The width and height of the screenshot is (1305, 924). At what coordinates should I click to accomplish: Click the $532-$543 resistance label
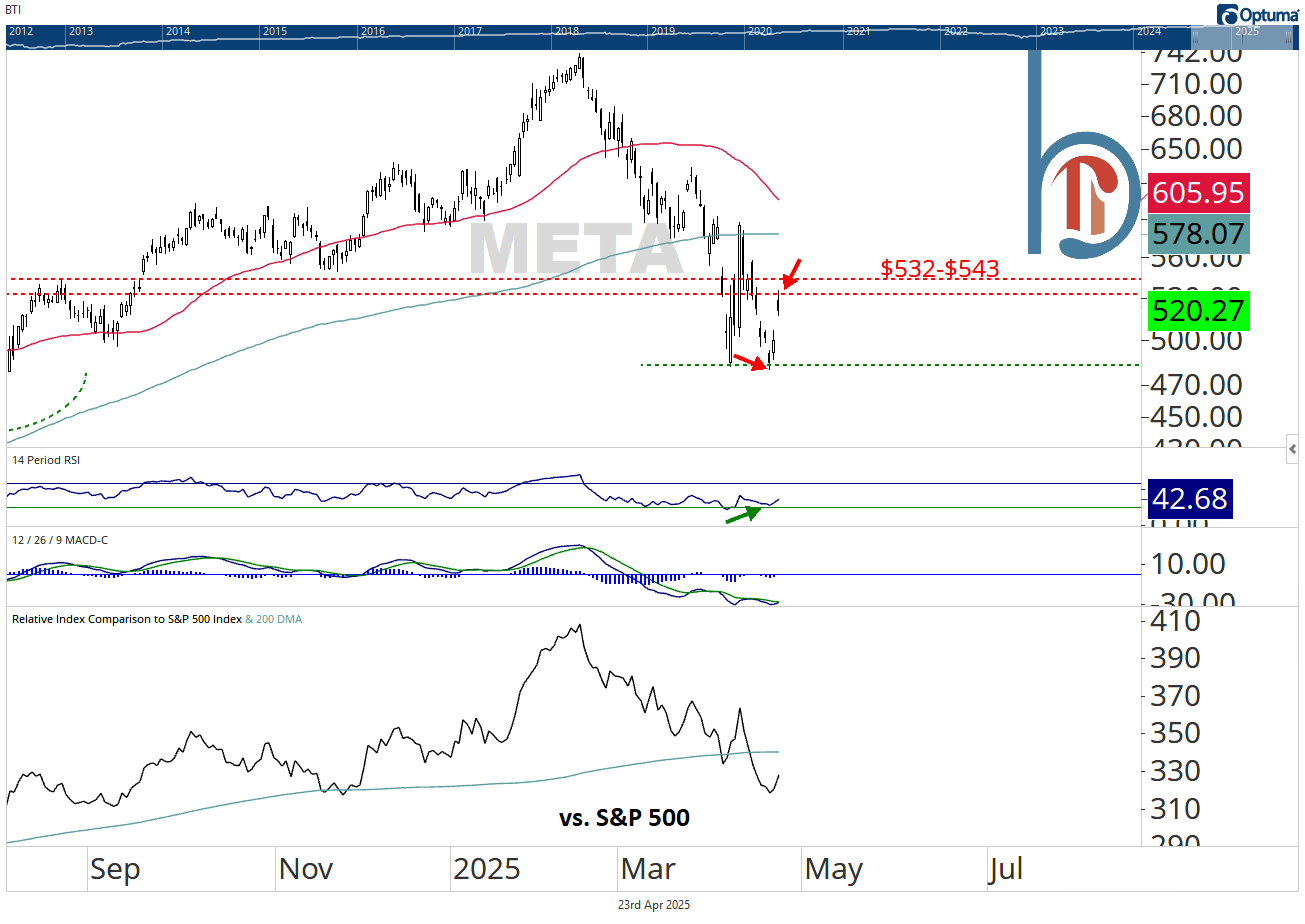point(940,269)
